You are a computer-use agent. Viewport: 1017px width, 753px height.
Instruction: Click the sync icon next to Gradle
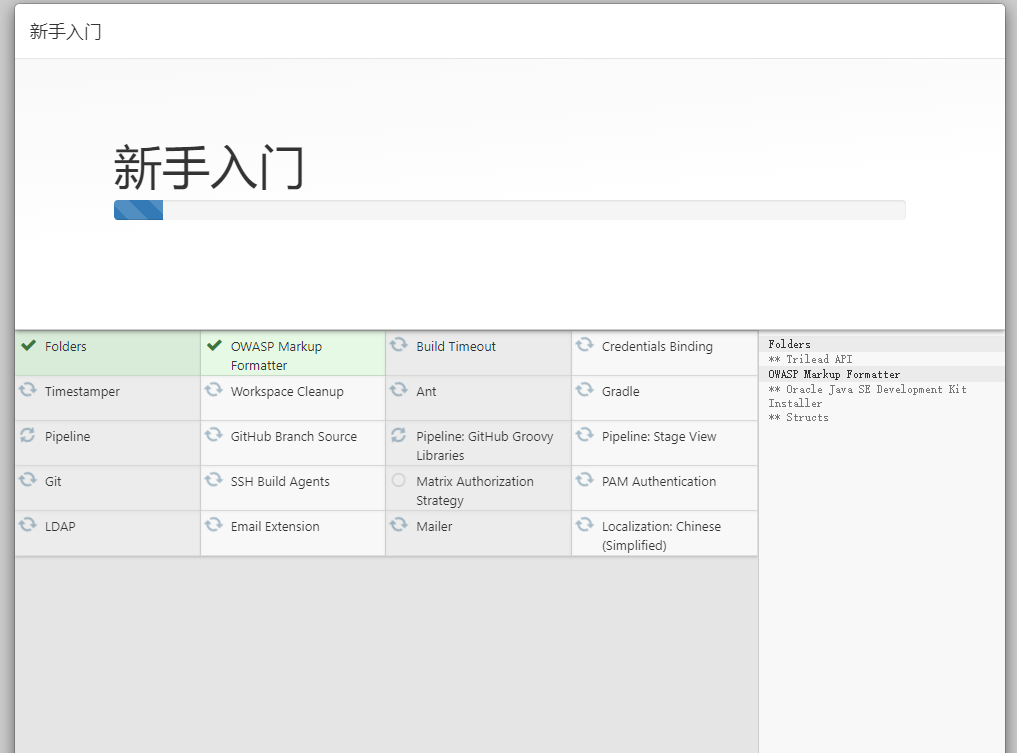pyautogui.click(x=584, y=389)
